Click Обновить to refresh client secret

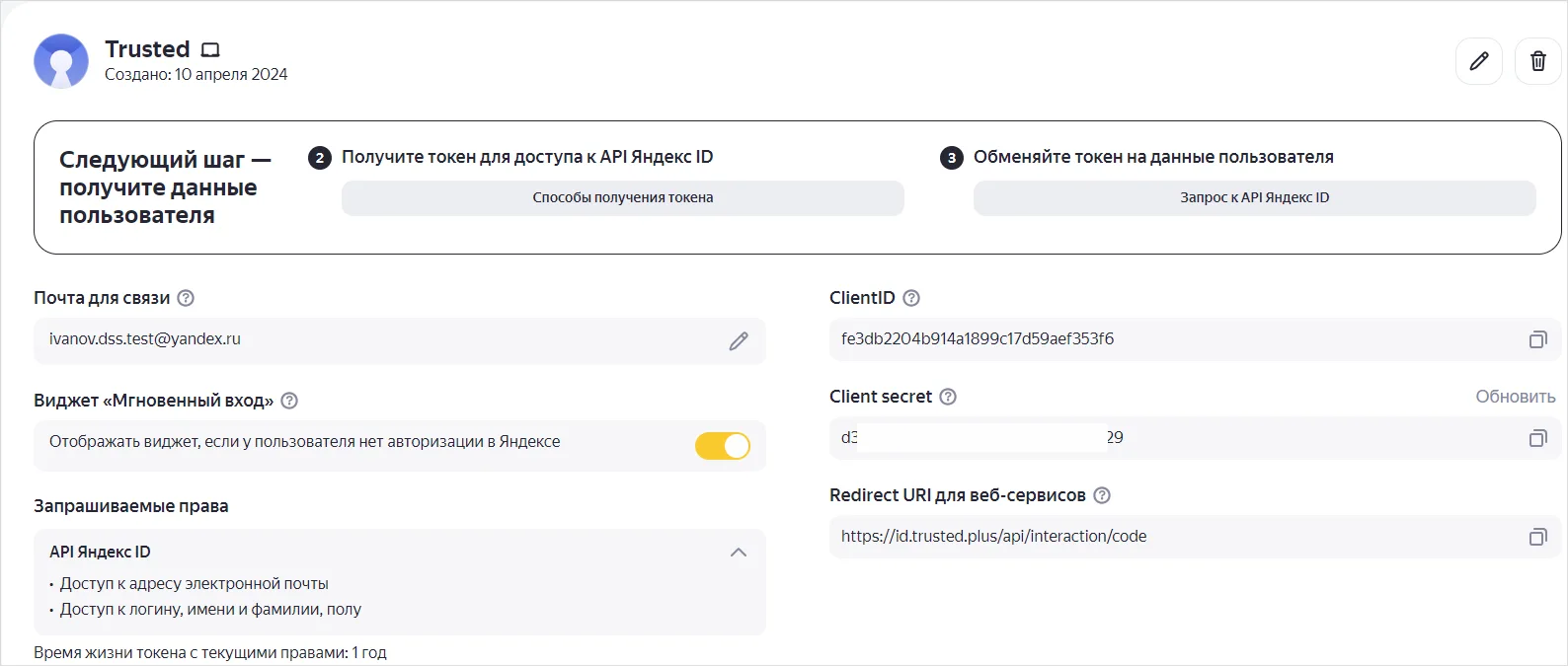(x=1515, y=397)
